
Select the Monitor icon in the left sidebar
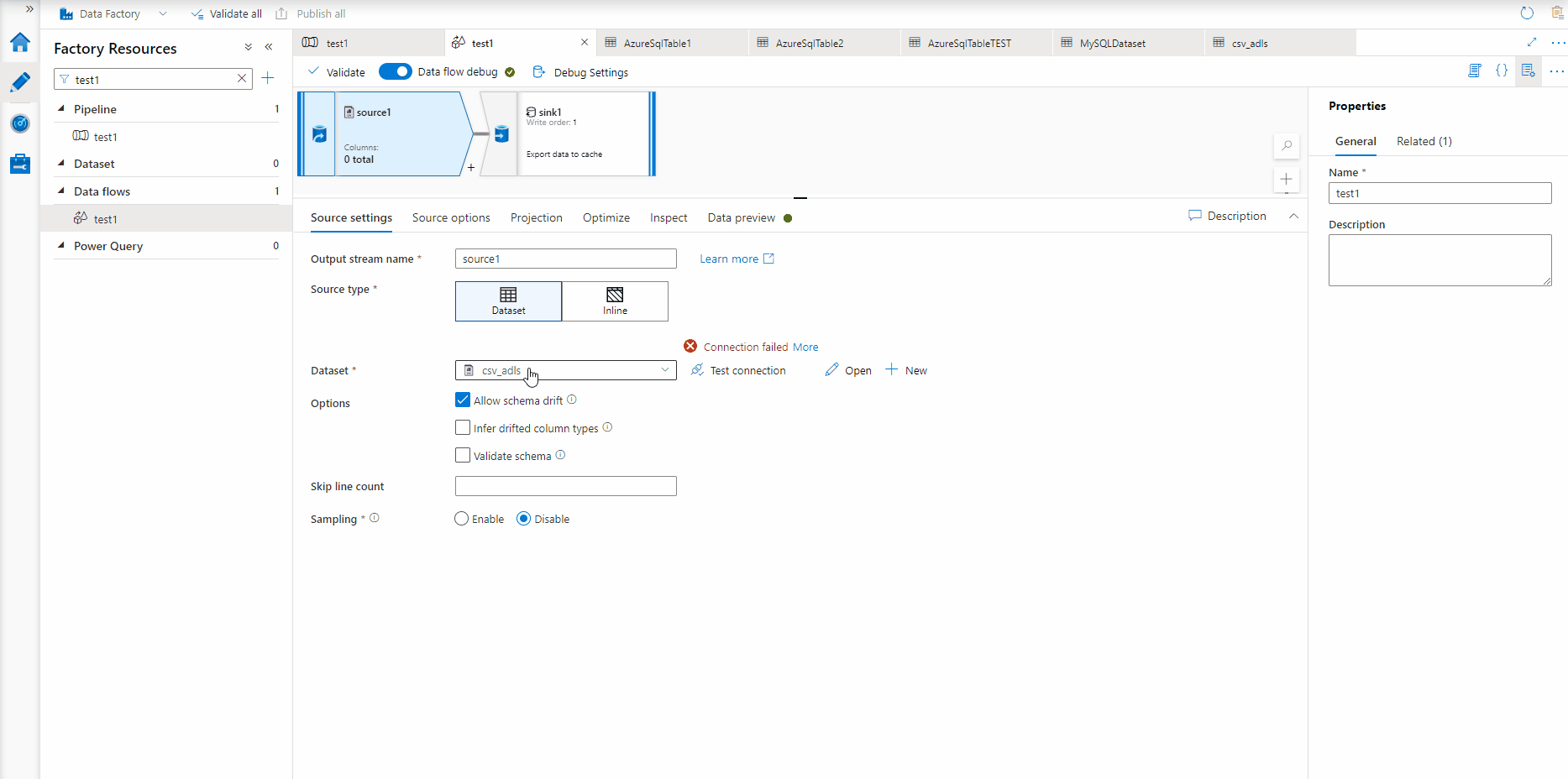(20, 123)
